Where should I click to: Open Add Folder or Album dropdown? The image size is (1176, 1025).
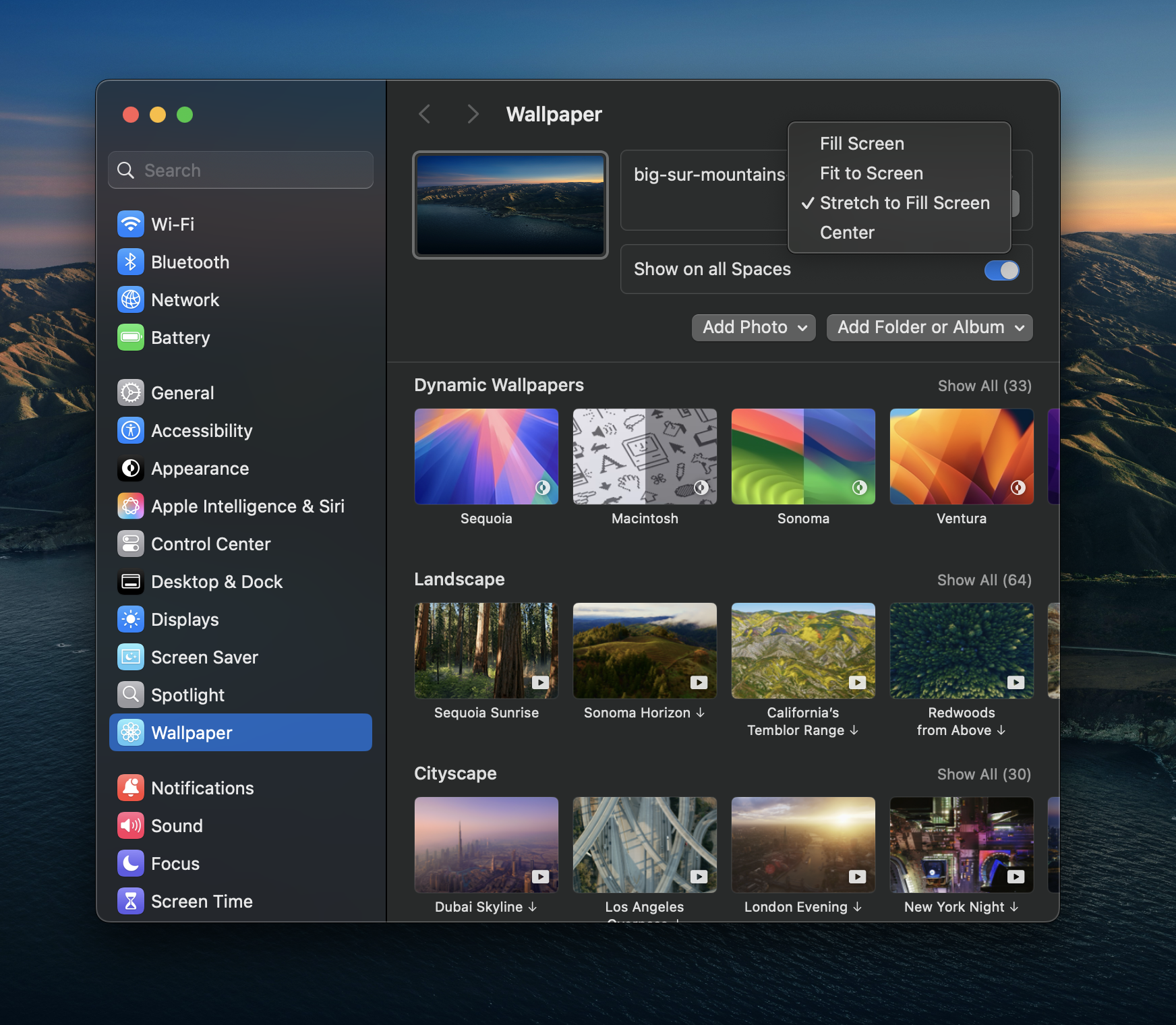click(x=930, y=327)
